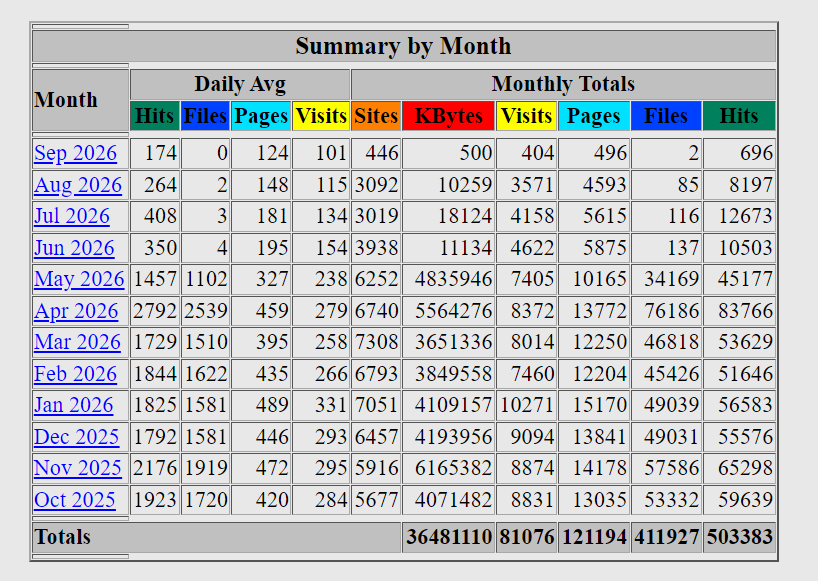Open the Sep 2026 monthly report link
Image resolution: width=818 pixels, height=581 pixels.
point(76,153)
